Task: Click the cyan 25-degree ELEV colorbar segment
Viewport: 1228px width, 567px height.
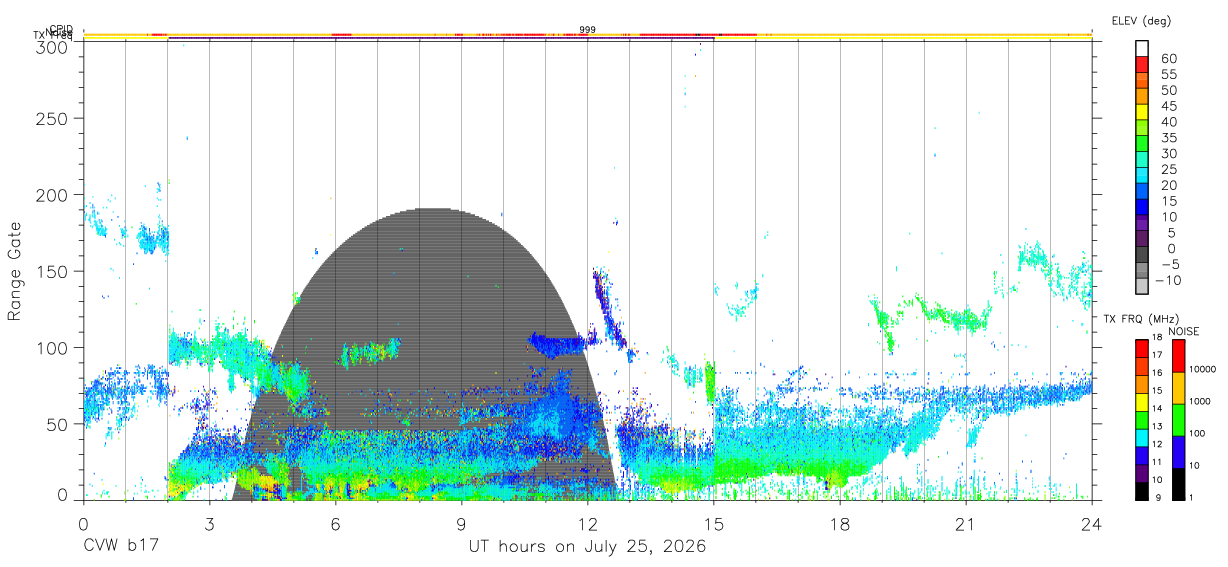Action: (x=1143, y=174)
